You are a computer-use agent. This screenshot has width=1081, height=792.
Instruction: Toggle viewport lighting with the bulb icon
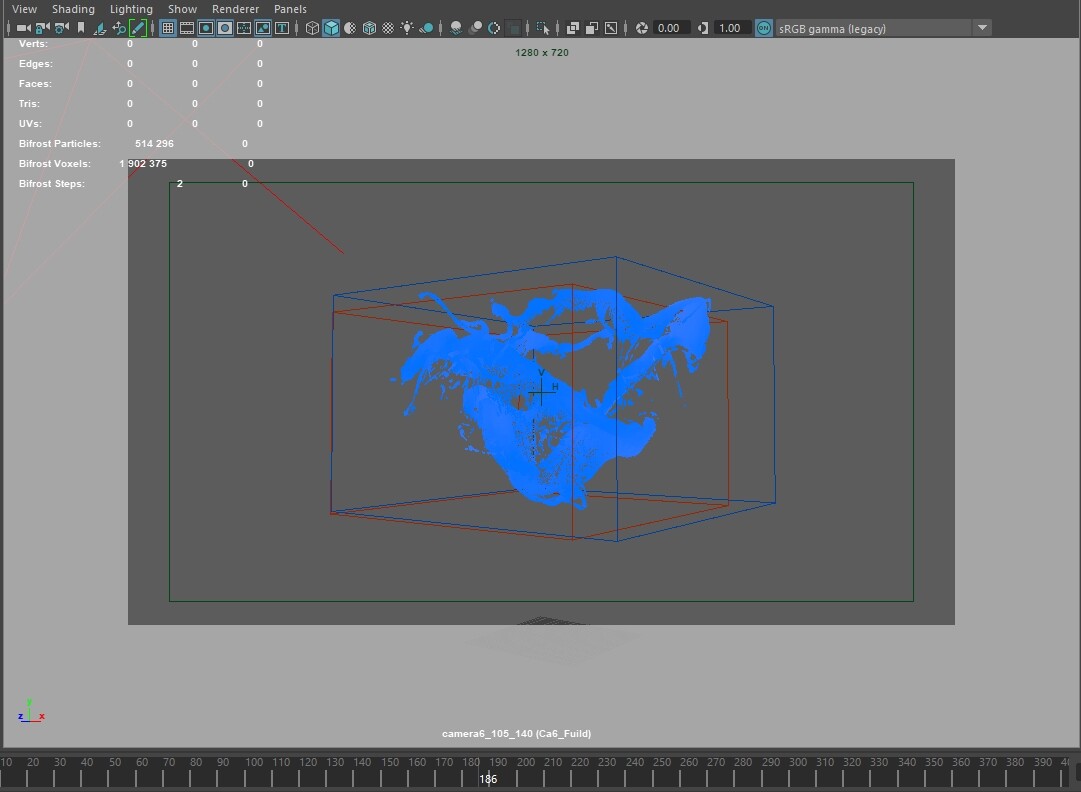[408, 28]
